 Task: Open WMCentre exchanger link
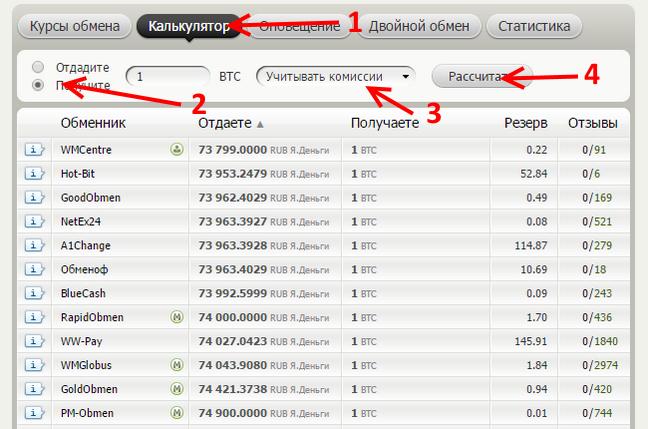click(x=86, y=150)
